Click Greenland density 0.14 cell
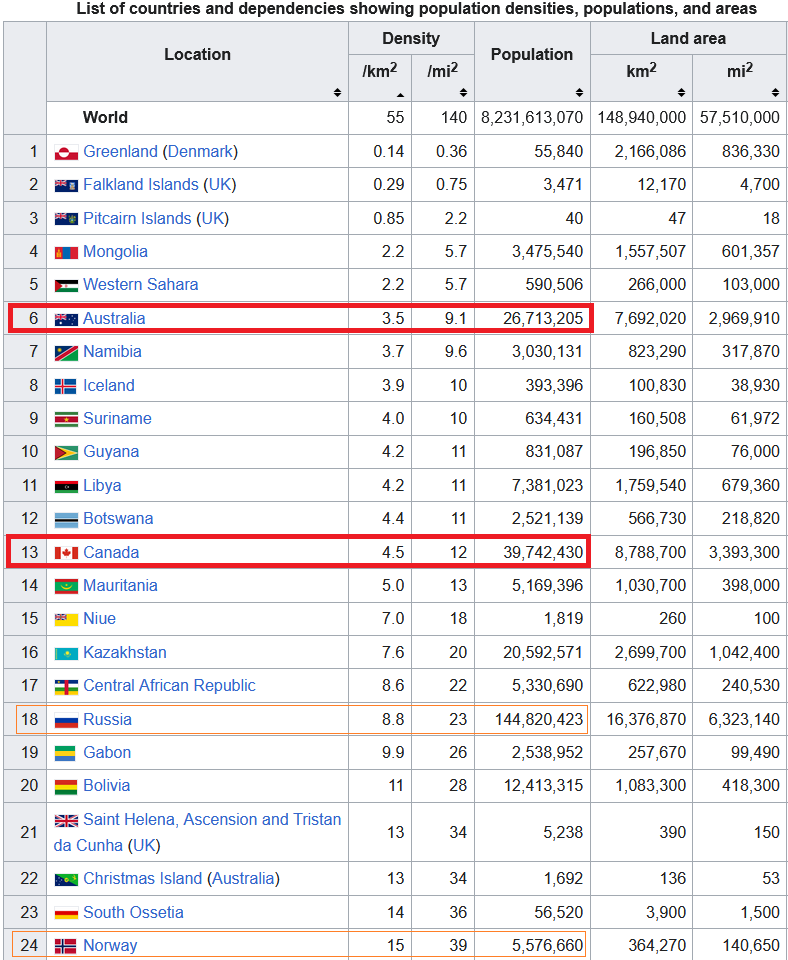The width and height of the screenshot is (788, 960). tap(380, 151)
